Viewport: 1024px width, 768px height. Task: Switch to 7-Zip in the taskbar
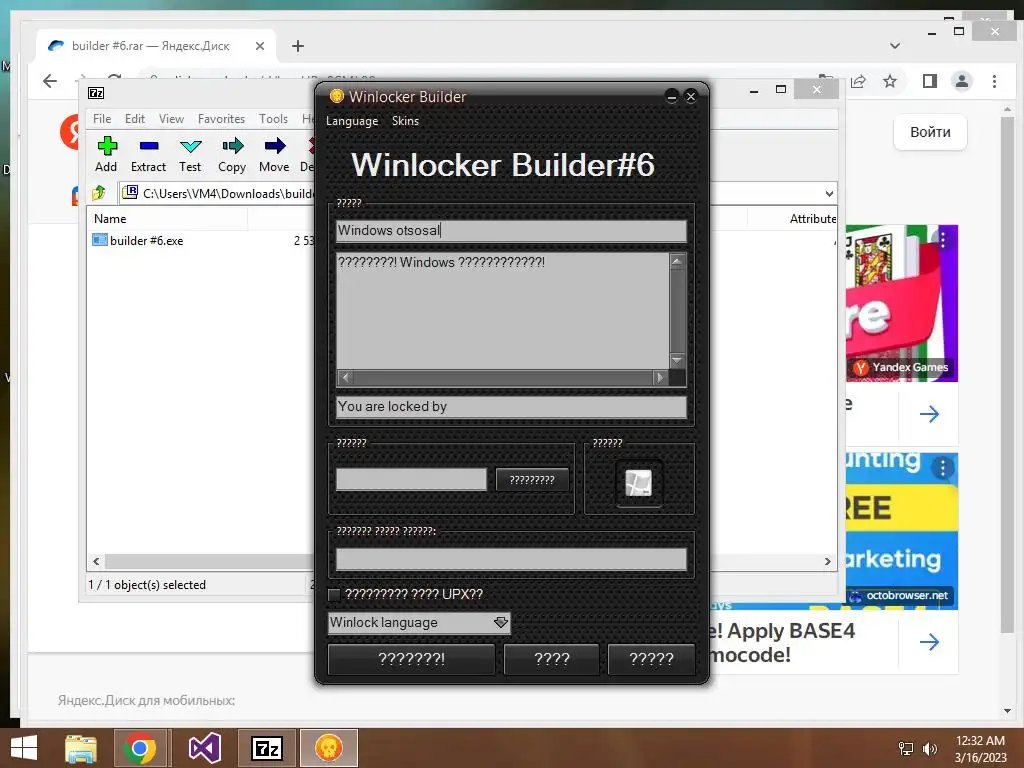(x=266, y=748)
